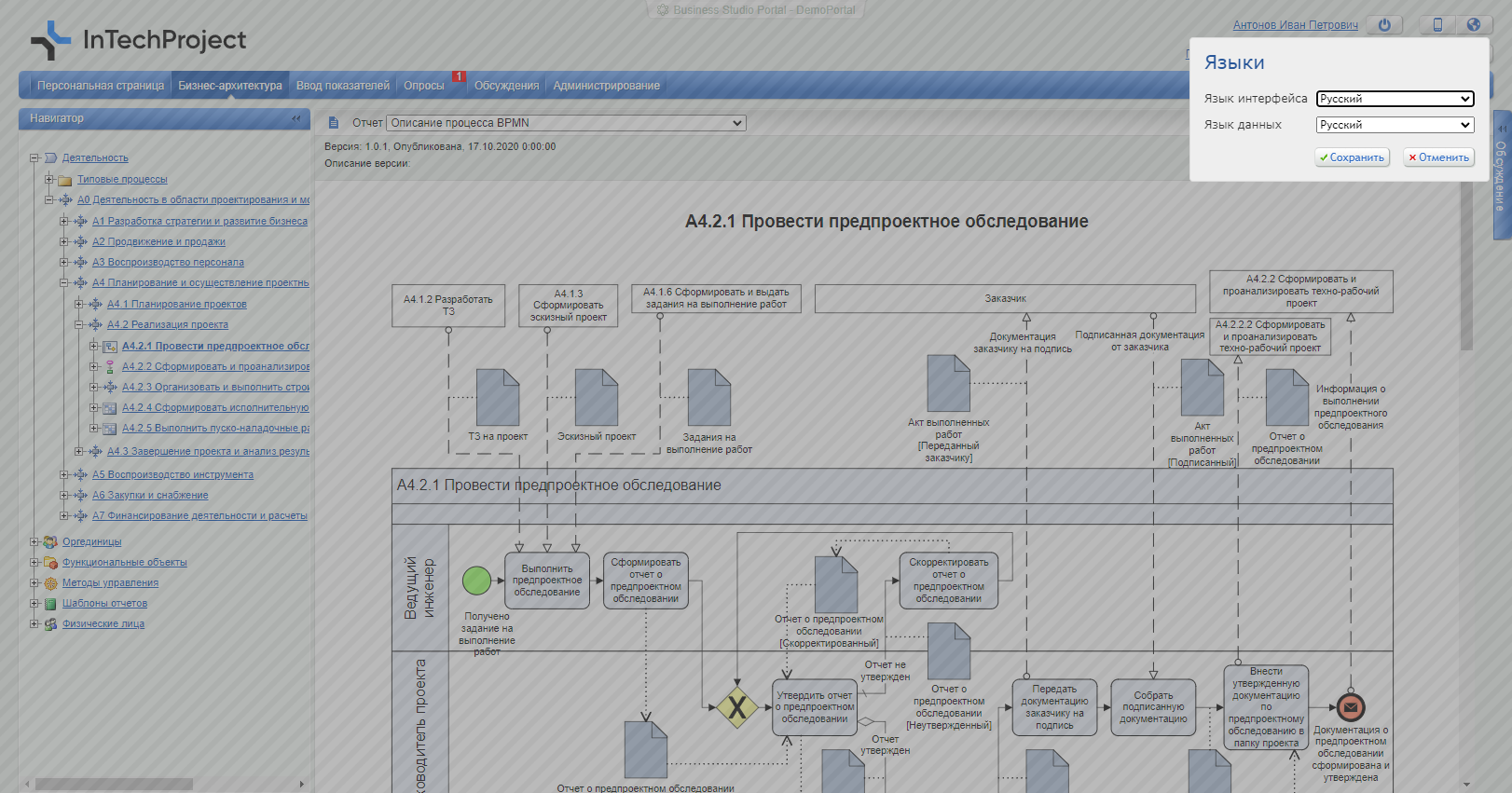Open the Отчет report type dropdown

566,123
